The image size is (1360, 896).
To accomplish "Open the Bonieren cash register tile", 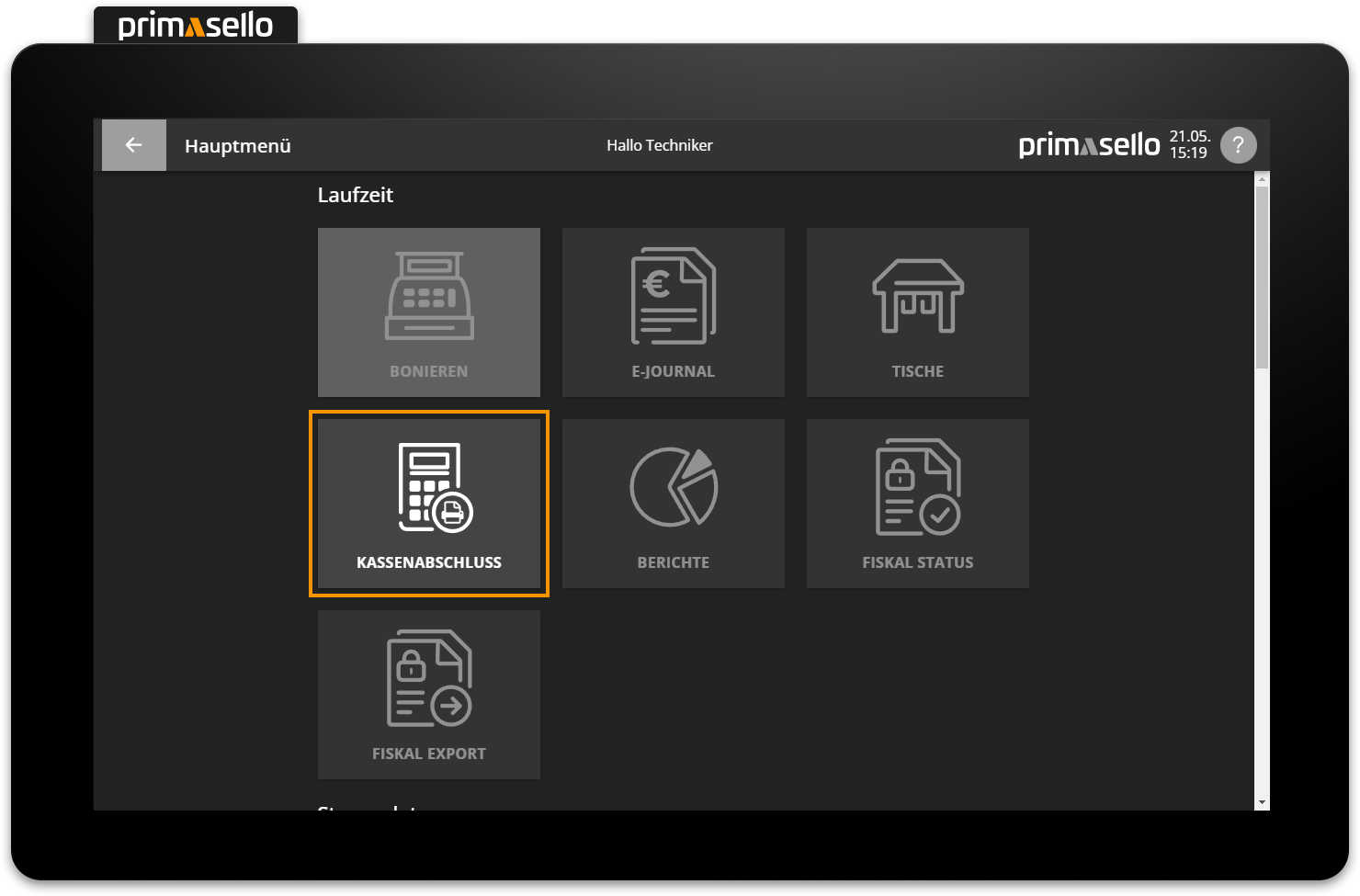I will pyautogui.click(x=428, y=312).
